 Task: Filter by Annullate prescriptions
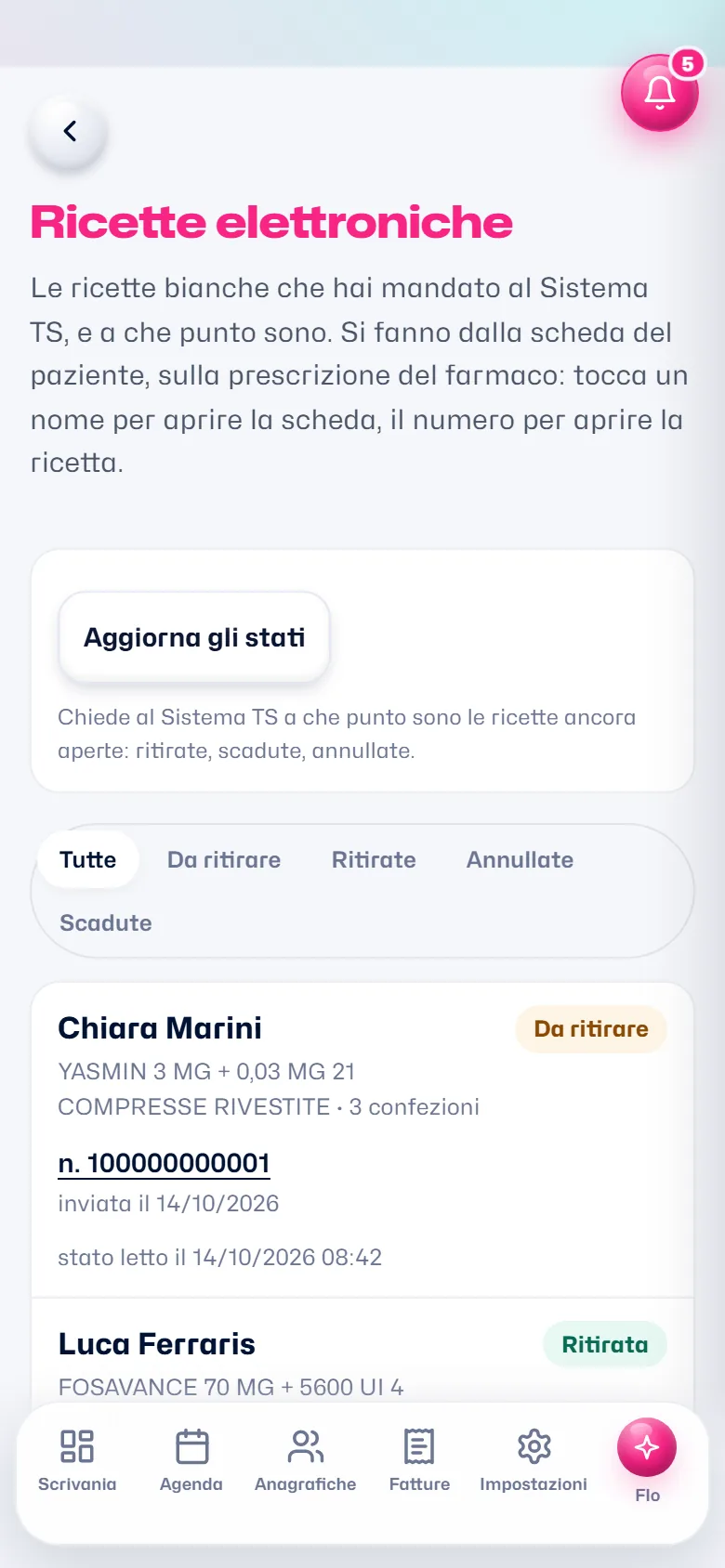[x=520, y=859]
